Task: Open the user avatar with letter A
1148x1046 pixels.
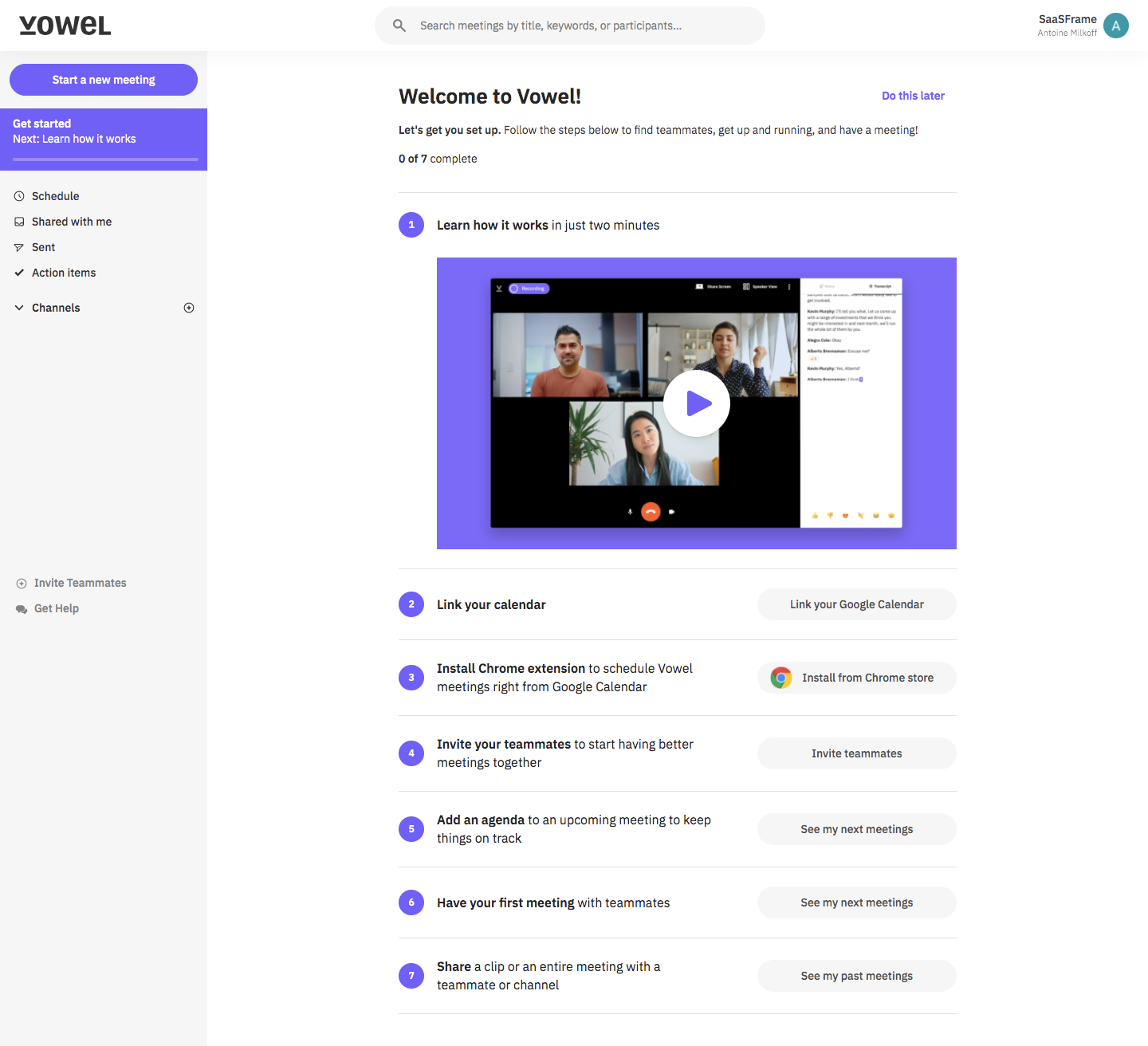Action: (1115, 26)
